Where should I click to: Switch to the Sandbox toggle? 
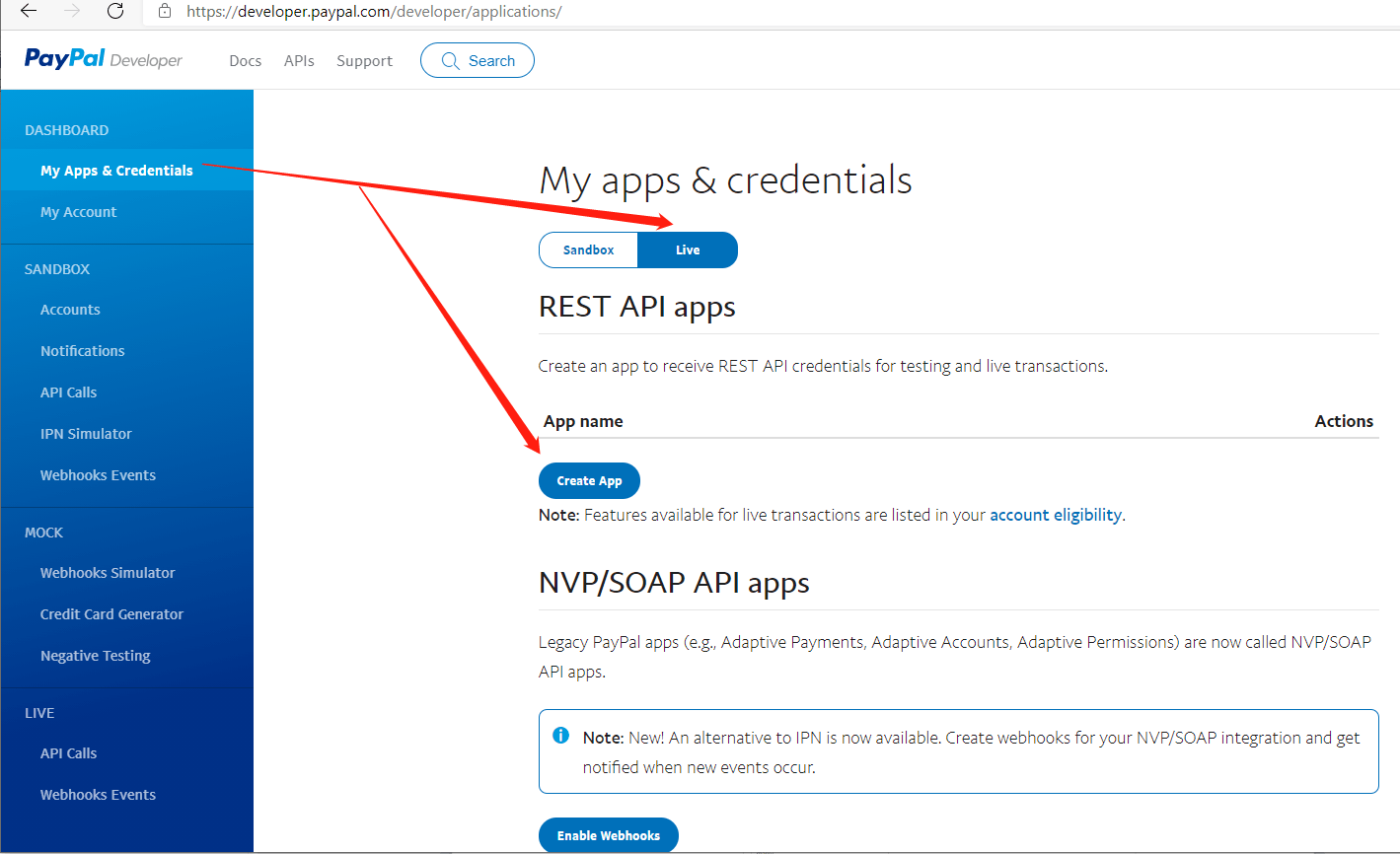point(589,250)
